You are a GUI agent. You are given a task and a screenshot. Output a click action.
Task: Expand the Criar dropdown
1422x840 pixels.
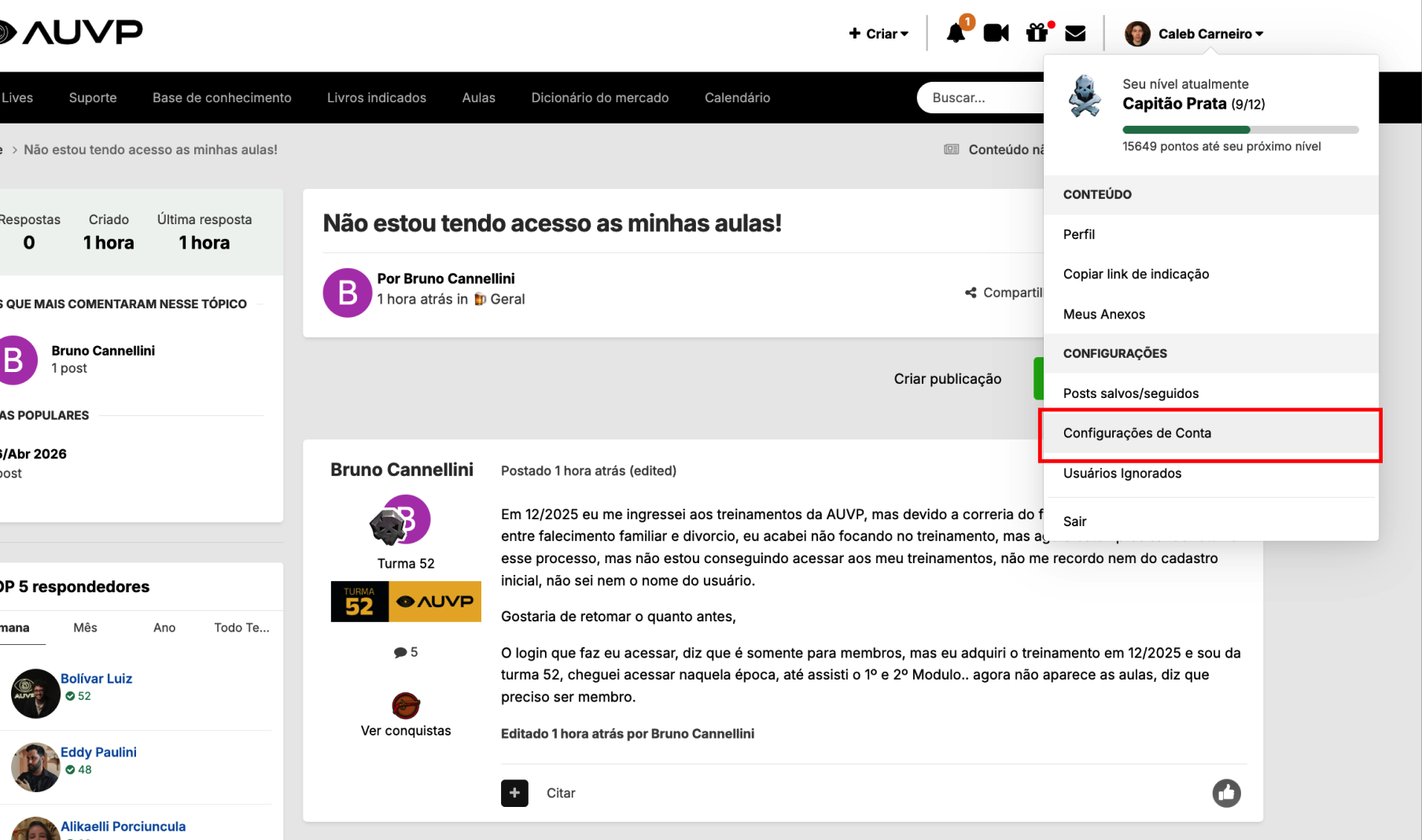point(879,34)
